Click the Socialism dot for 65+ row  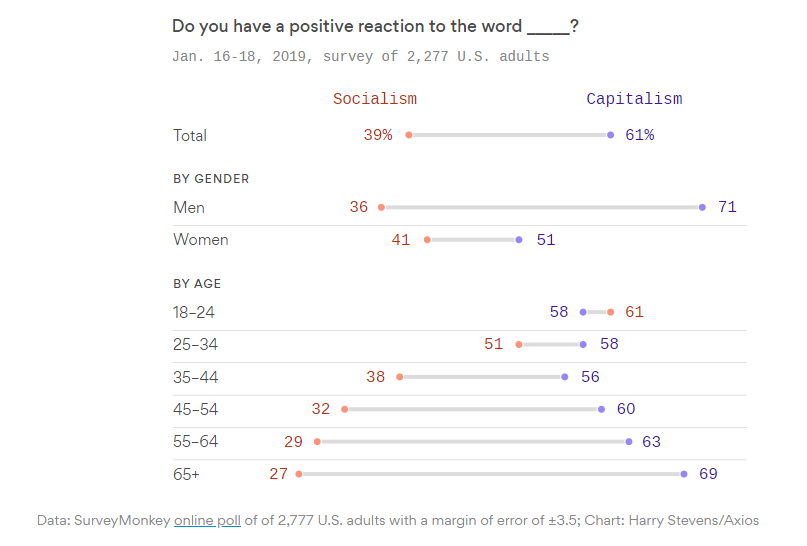[299, 474]
